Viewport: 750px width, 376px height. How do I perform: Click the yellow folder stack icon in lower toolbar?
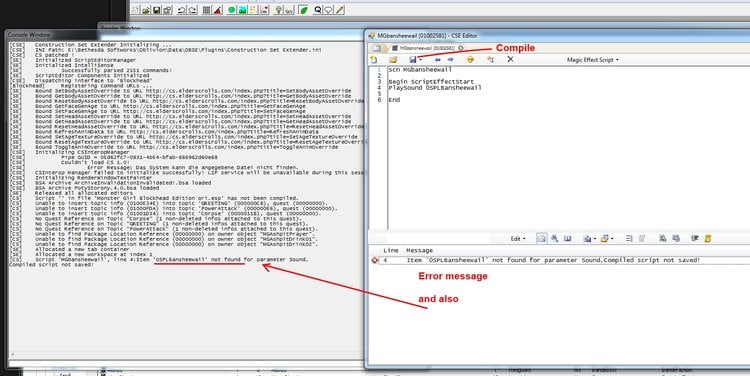605,238
